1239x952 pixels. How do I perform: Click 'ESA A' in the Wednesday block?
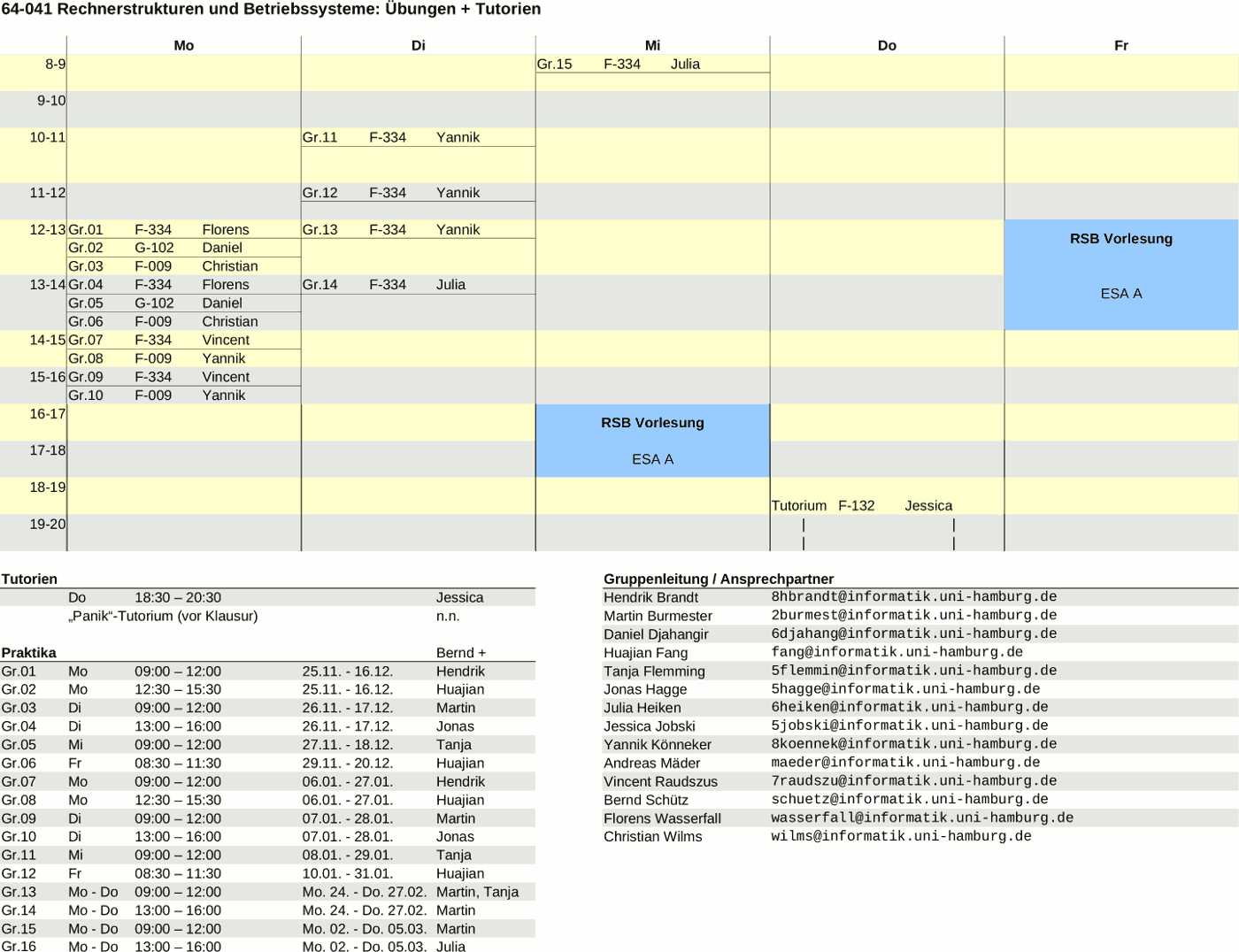pos(652,459)
